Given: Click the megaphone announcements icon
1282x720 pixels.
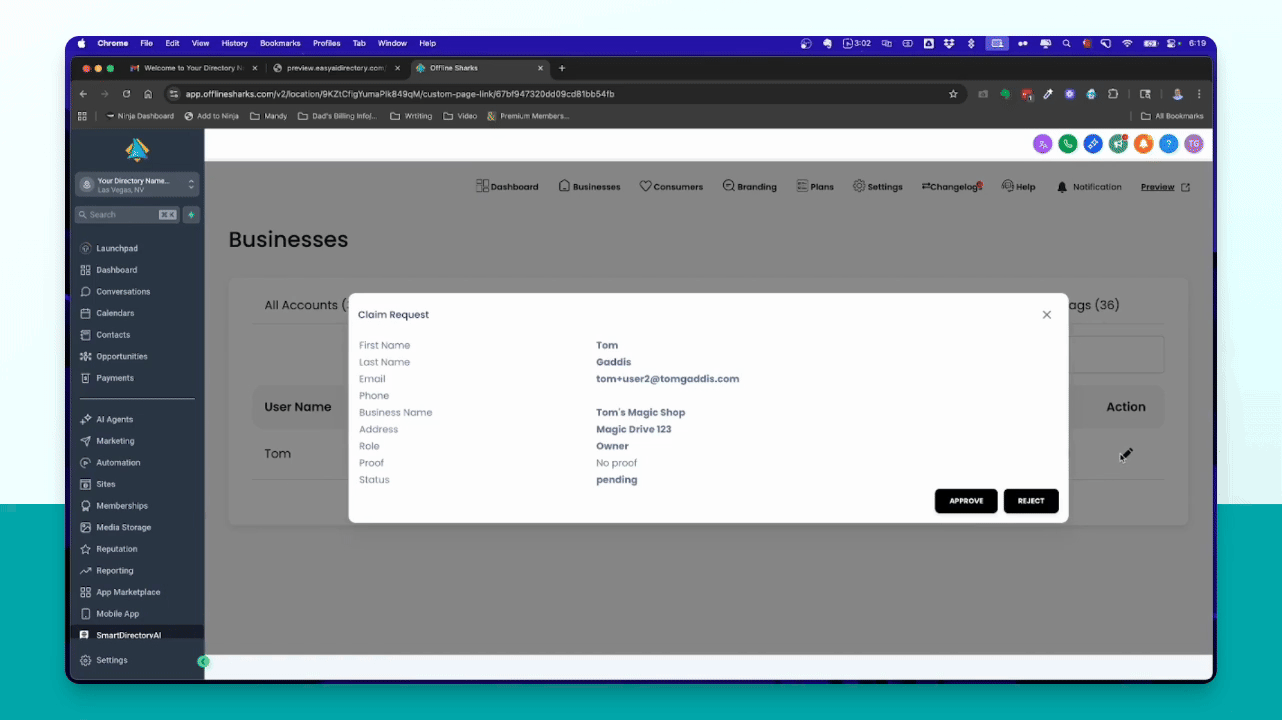Looking at the screenshot, I should pos(1118,144).
